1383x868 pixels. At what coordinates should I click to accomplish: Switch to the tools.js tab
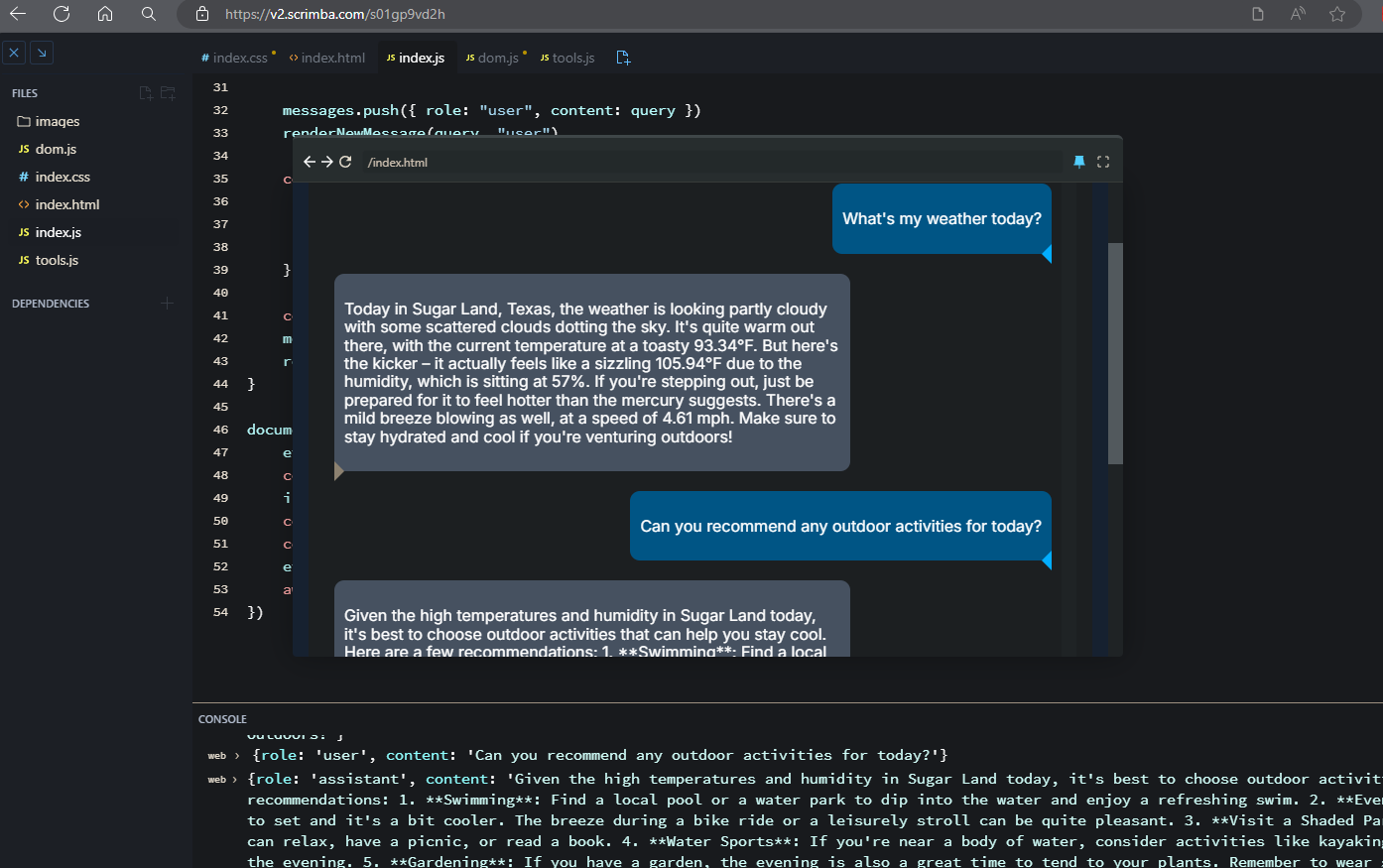572,58
